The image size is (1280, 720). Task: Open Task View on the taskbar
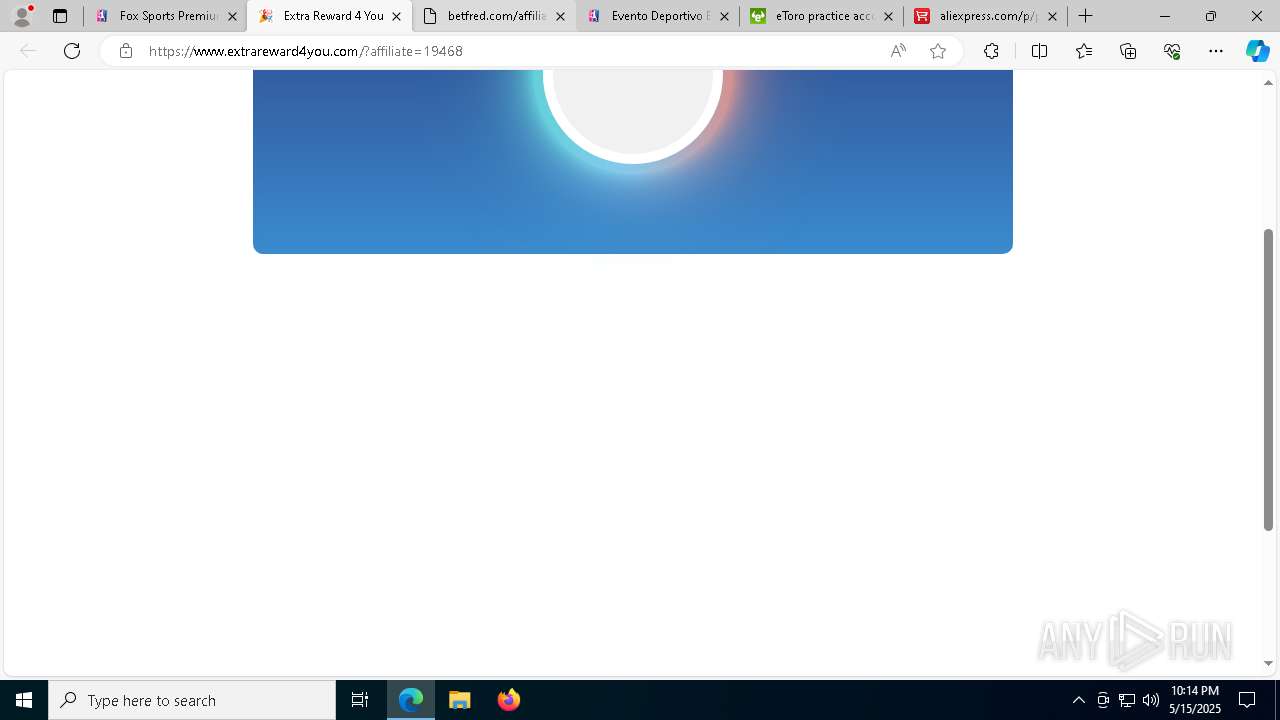(x=360, y=700)
